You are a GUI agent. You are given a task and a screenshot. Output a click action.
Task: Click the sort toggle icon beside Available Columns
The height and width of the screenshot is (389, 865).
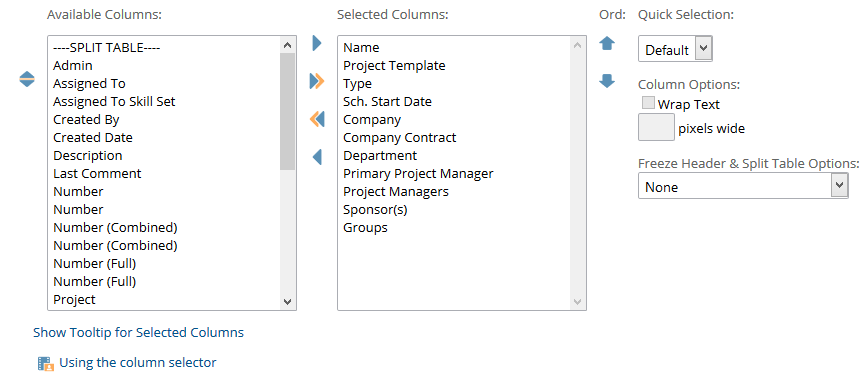point(27,79)
